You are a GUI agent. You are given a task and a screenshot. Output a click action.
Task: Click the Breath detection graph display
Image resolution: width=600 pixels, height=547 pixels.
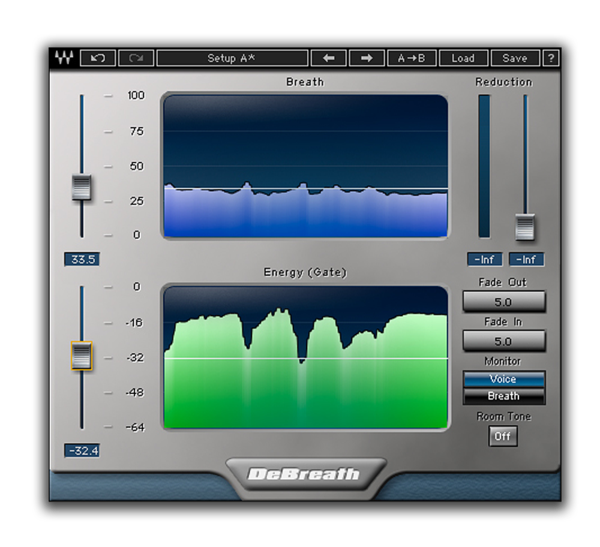click(x=306, y=166)
